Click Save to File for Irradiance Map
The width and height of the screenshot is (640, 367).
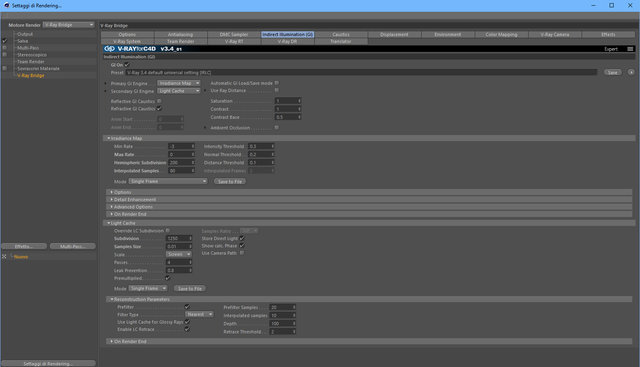[230, 182]
